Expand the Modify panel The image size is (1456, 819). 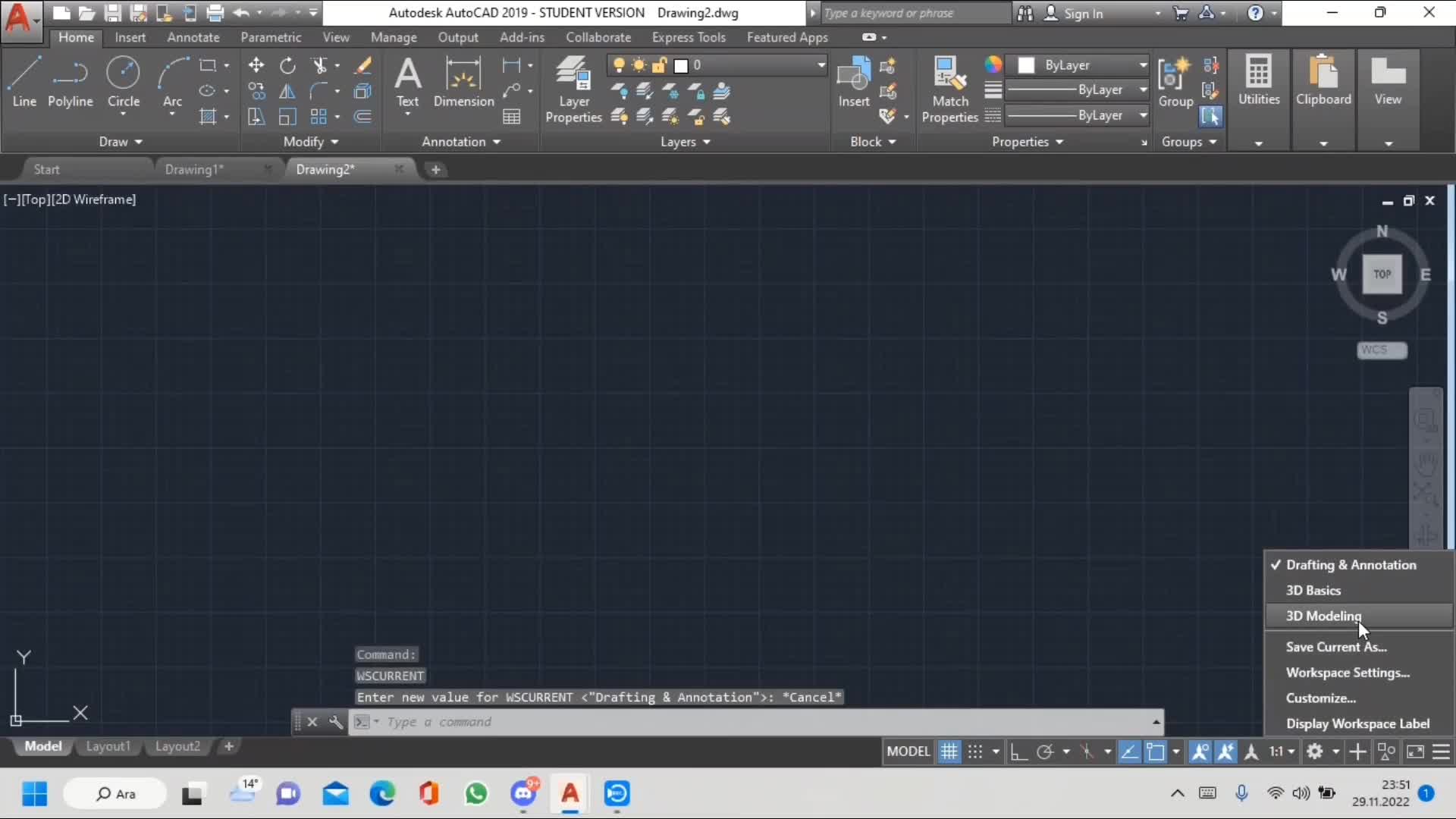[311, 142]
